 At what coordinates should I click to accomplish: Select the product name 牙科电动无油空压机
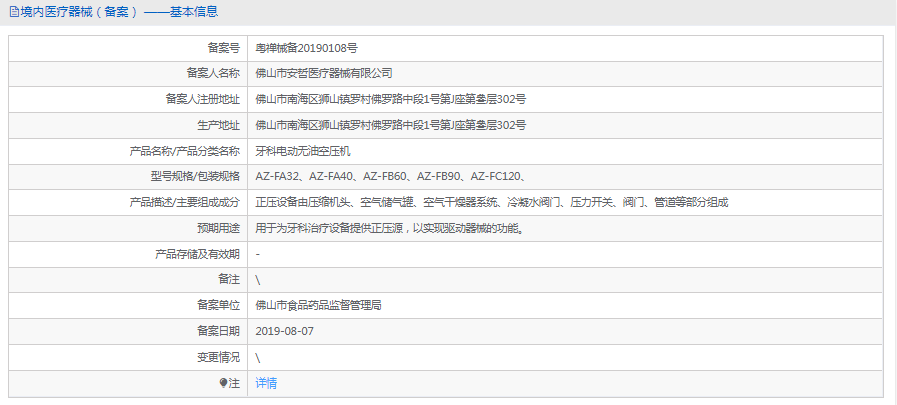coord(303,151)
